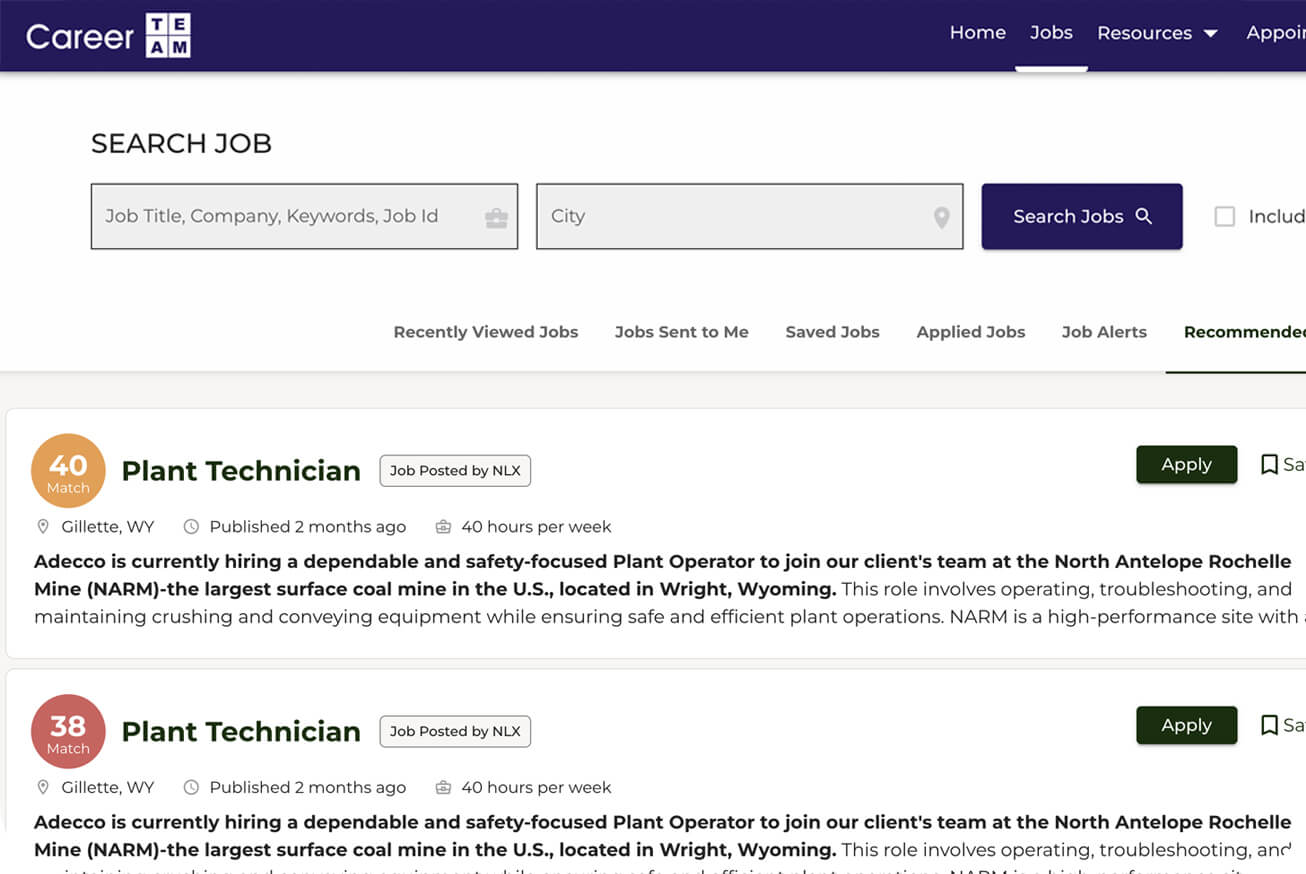Viewport: 1306px width, 874px height.
Task: Go to the Applied Jobs tab
Action: [x=970, y=332]
